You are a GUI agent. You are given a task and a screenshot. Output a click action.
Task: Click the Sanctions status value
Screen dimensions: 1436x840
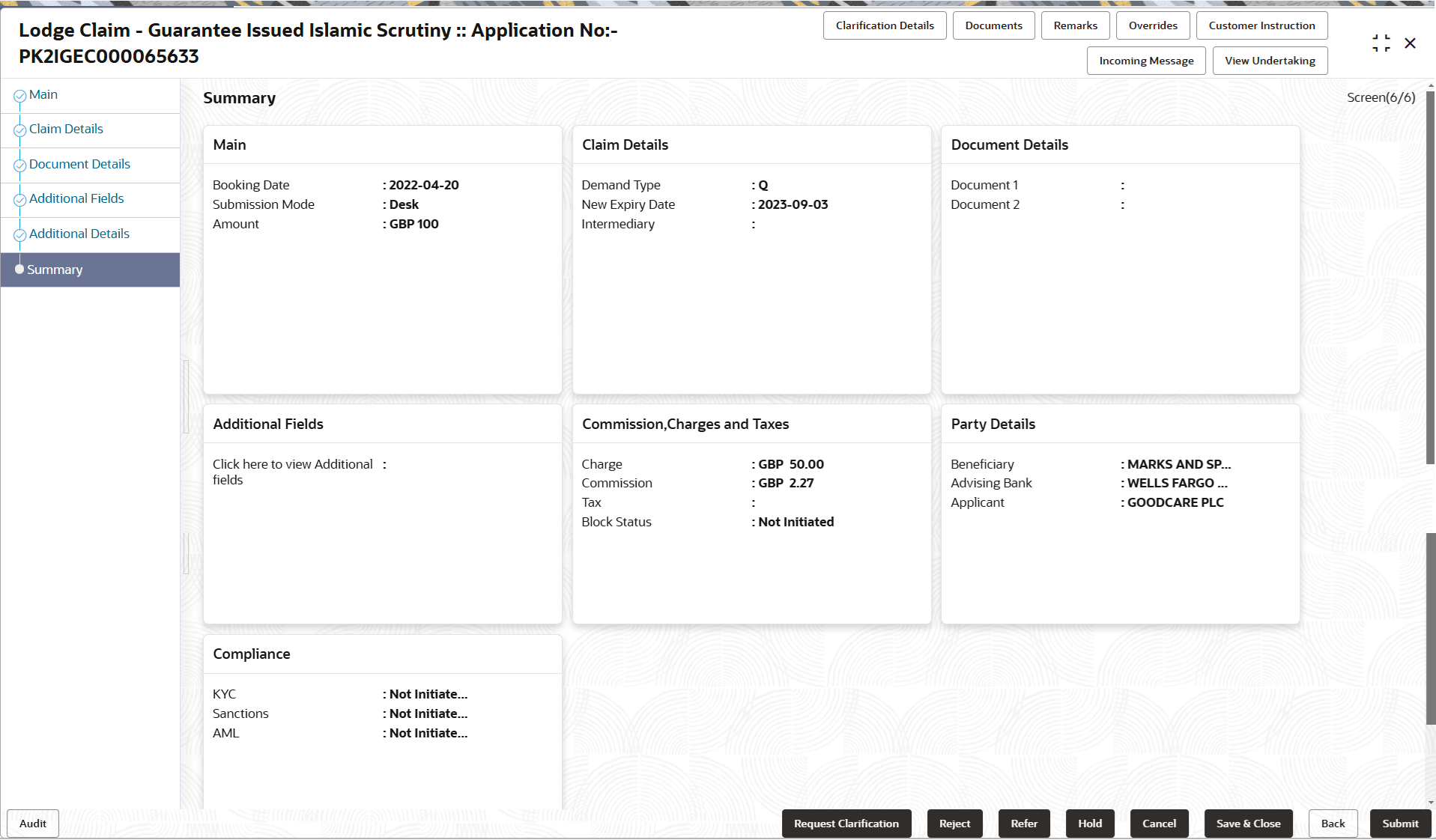pyautogui.click(x=428, y=713)
